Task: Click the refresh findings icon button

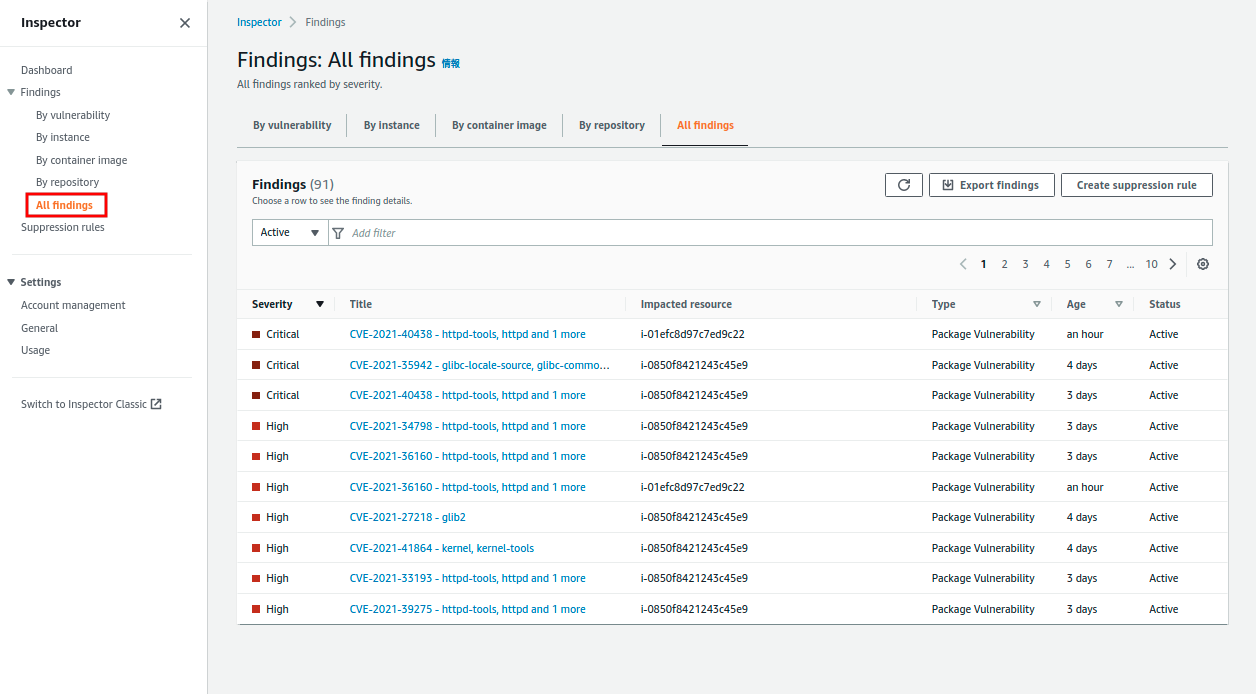Action: 903,185
